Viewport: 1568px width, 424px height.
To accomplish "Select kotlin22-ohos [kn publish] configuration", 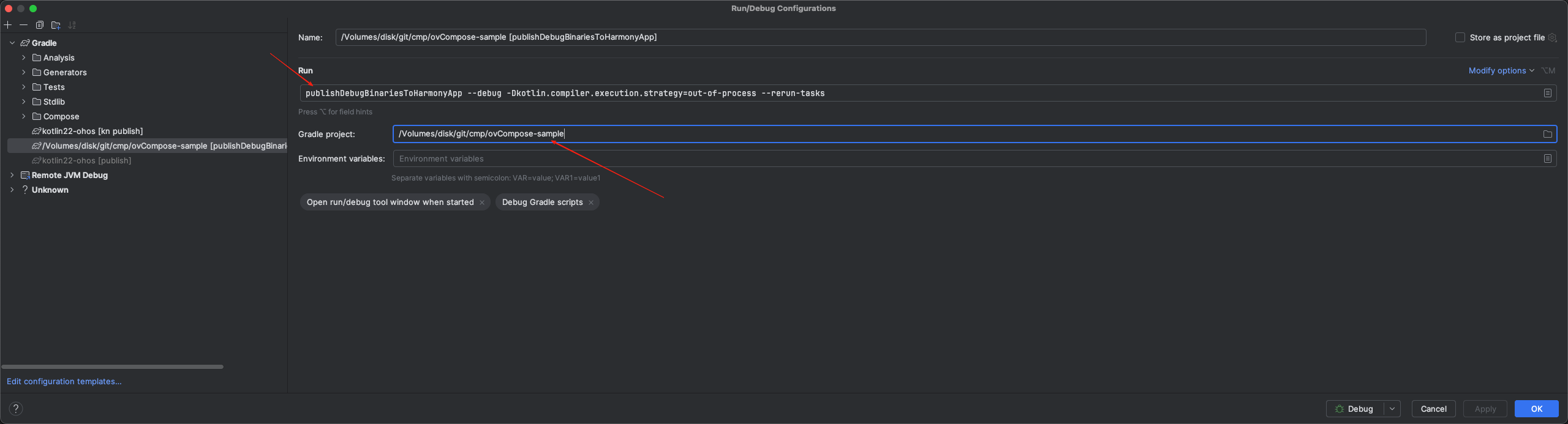I will 92,131.
